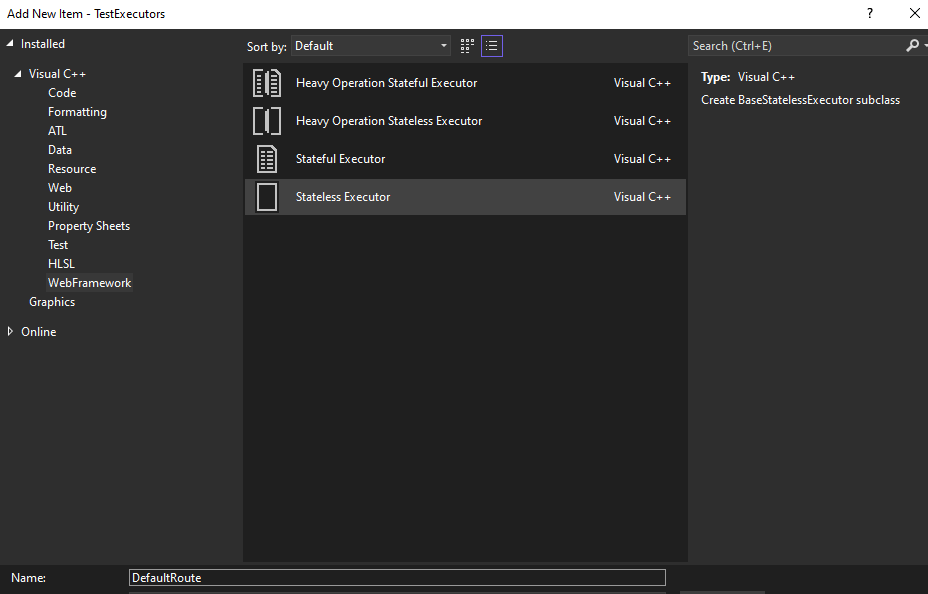Image resolution: width=928 pixels, height=594 pixels.
Task: Choose the WebFramework category
Action: pyautogui.click(x=89, y=283)
